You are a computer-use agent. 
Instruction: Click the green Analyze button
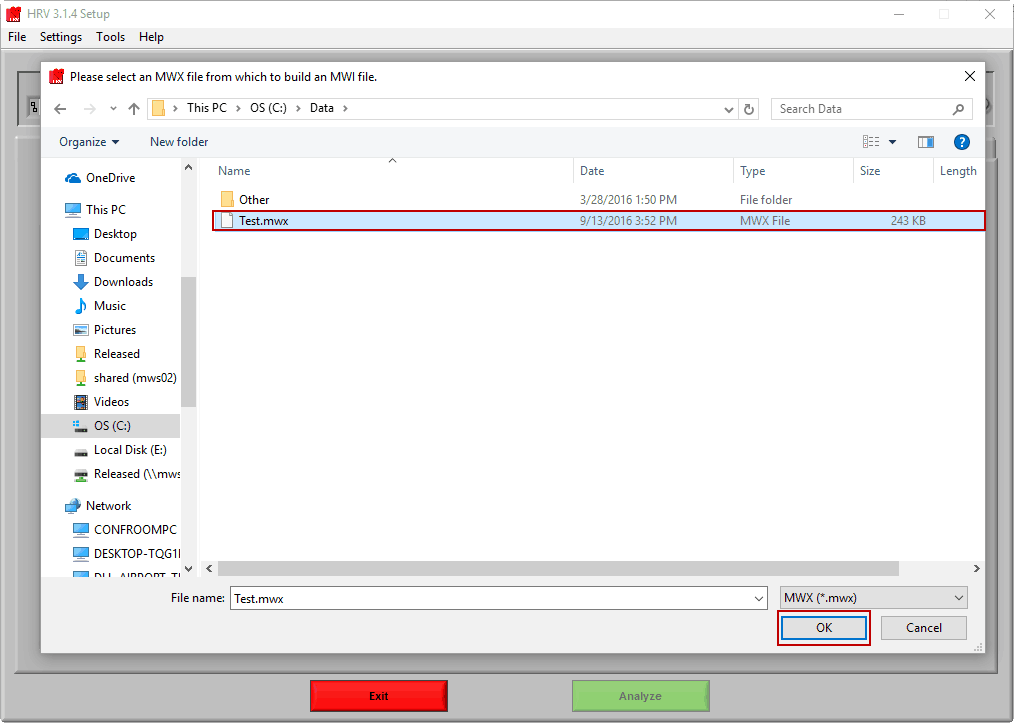(x=640, y=696)
